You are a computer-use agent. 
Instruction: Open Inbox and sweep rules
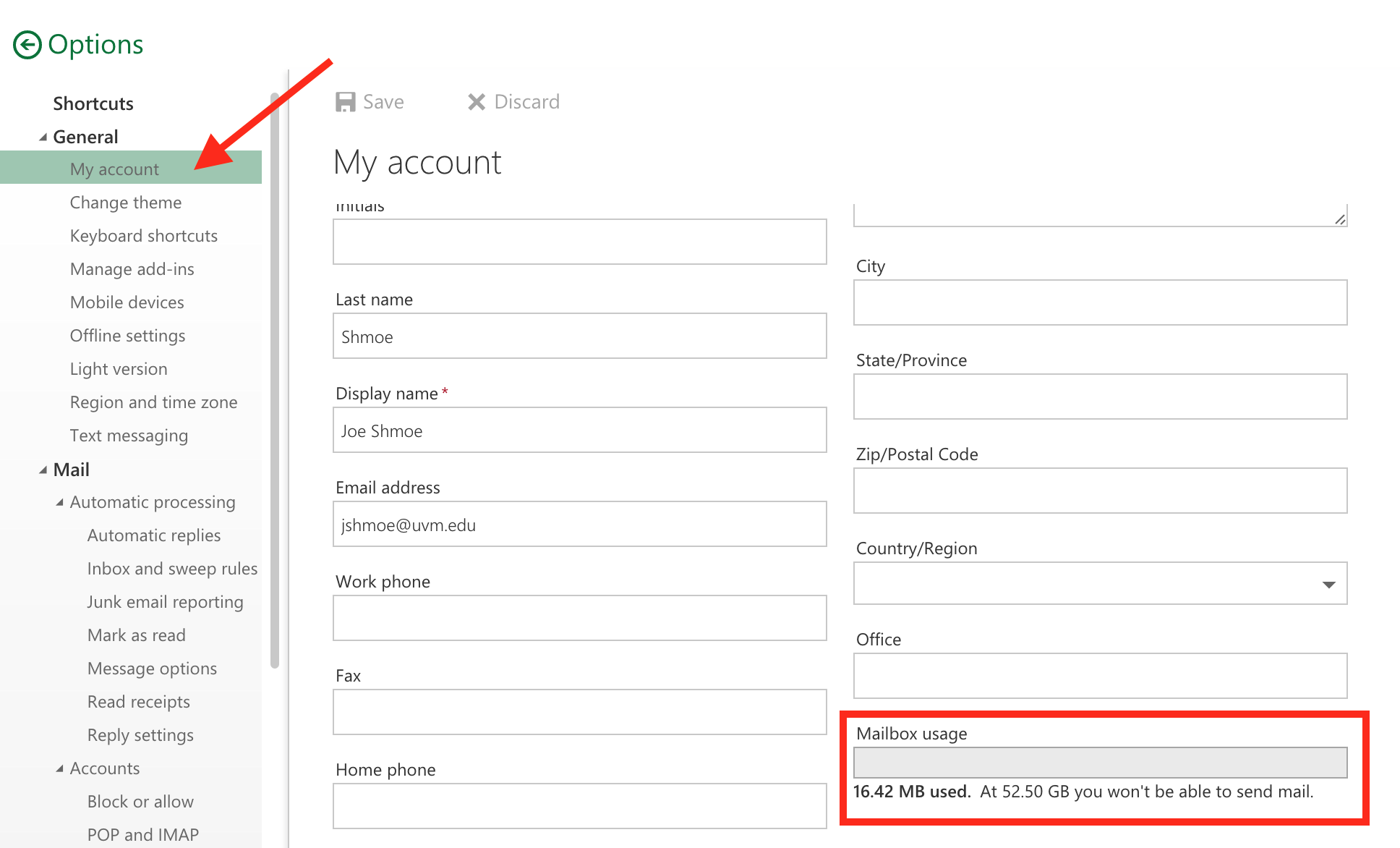172,568
